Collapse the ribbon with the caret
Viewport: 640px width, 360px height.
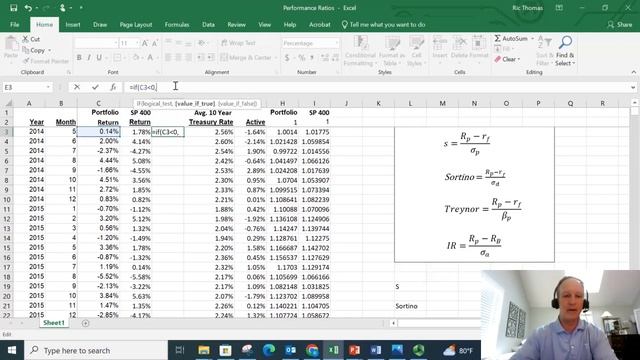[633, 72]
